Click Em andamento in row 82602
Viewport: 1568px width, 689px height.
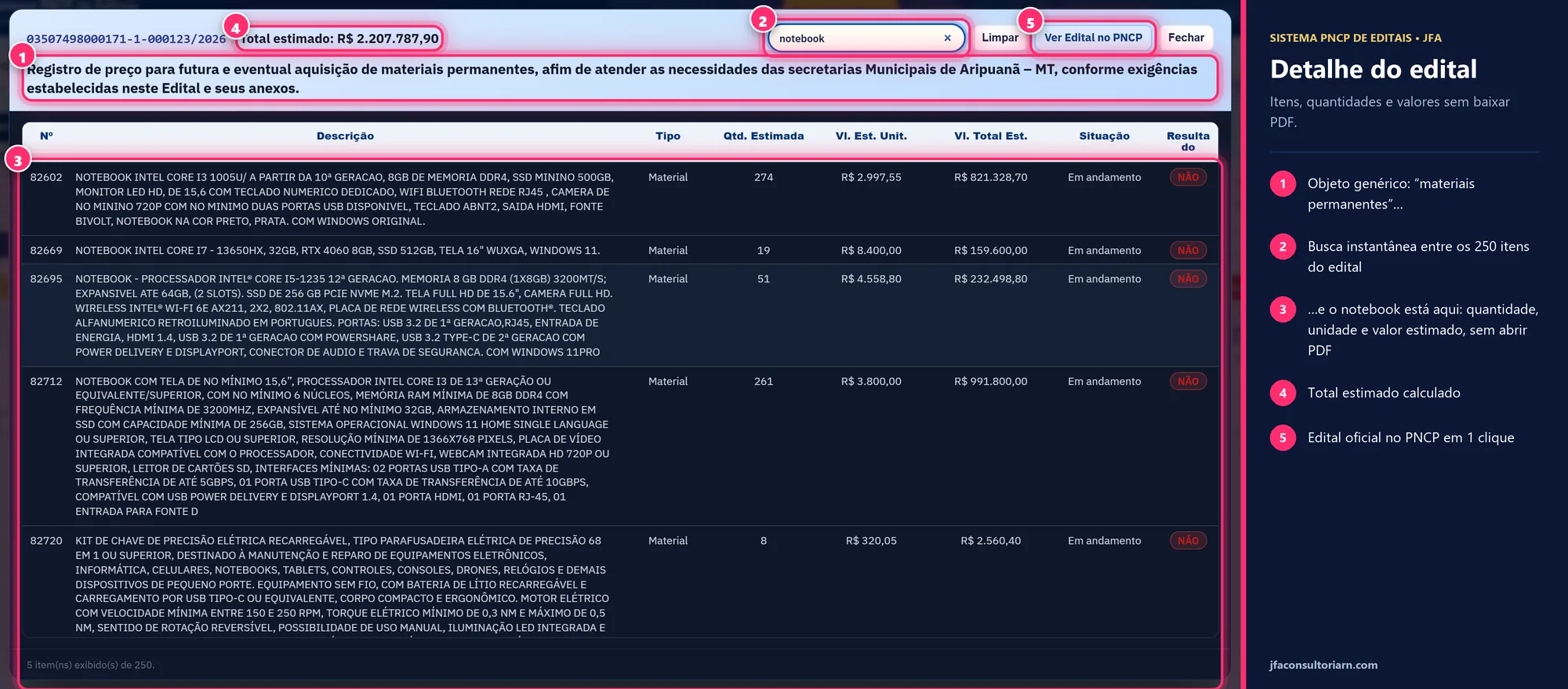1105,177
